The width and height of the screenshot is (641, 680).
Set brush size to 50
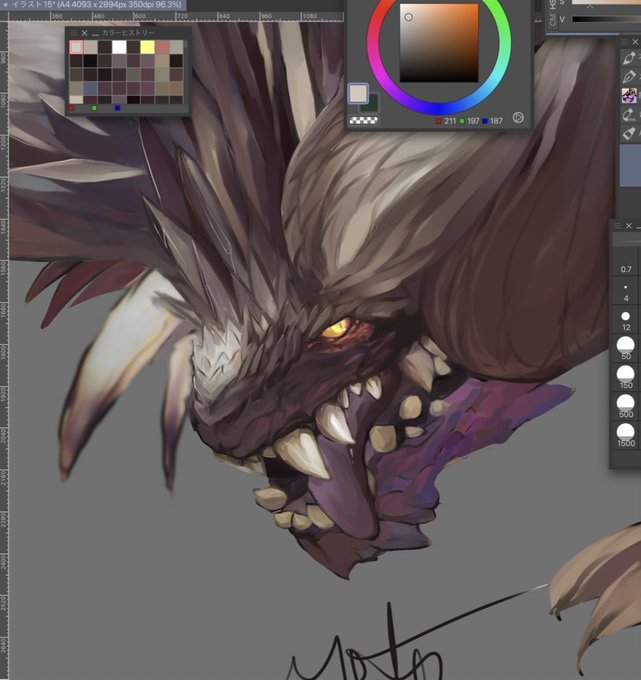pos(626,349)
